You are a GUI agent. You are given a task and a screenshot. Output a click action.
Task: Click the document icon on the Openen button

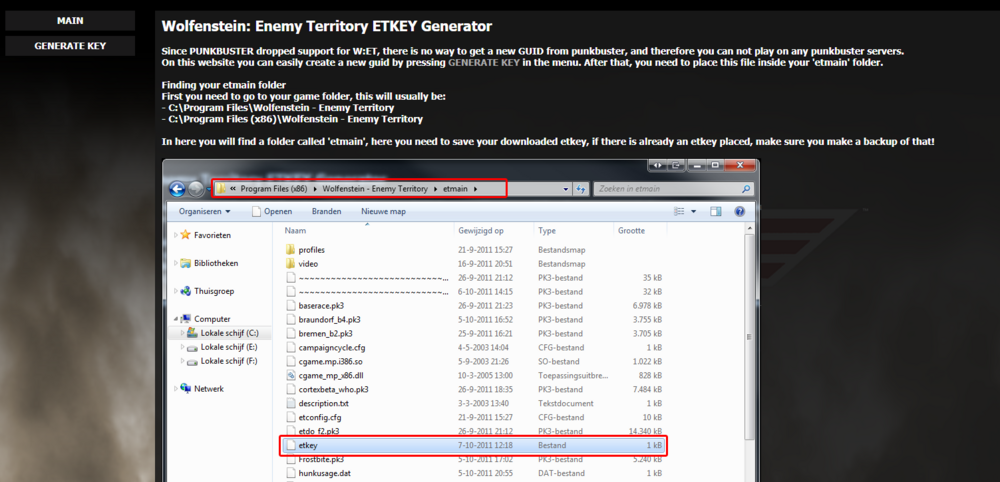(x=256, y=211)
